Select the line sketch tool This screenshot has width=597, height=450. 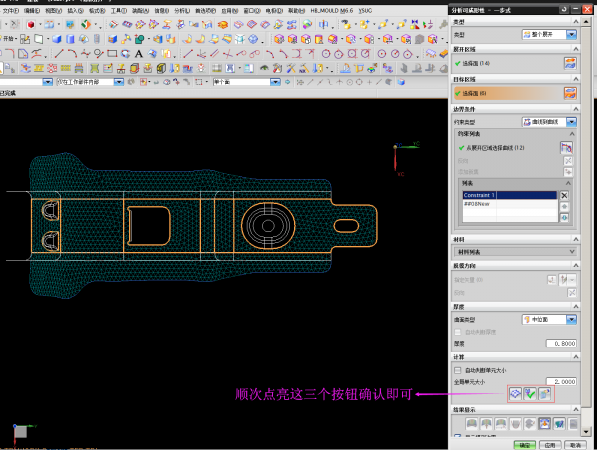click(x=59, y=54)
